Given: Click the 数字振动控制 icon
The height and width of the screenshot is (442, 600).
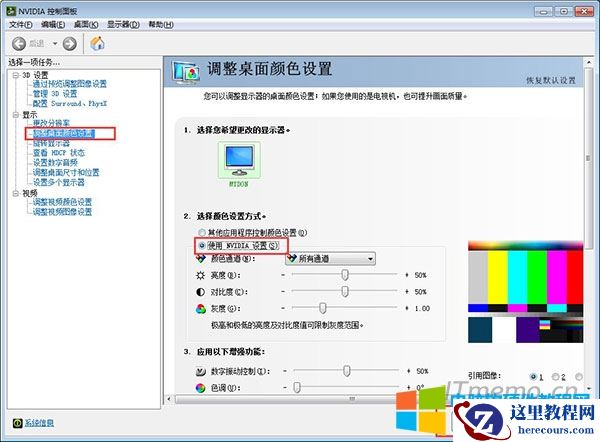Looking at the screenshot, I should 201,371.
